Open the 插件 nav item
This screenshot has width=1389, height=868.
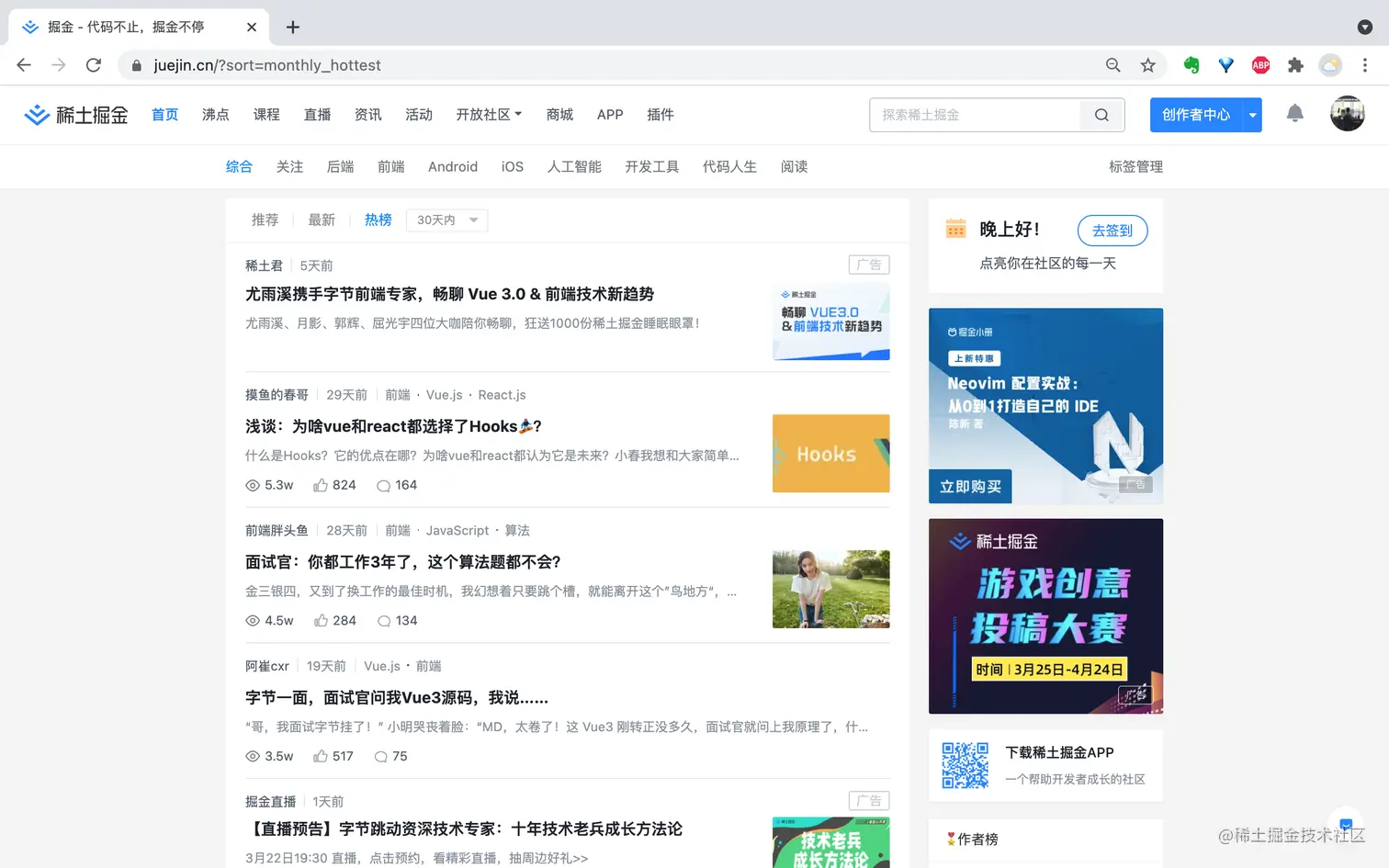pos(660,115)
